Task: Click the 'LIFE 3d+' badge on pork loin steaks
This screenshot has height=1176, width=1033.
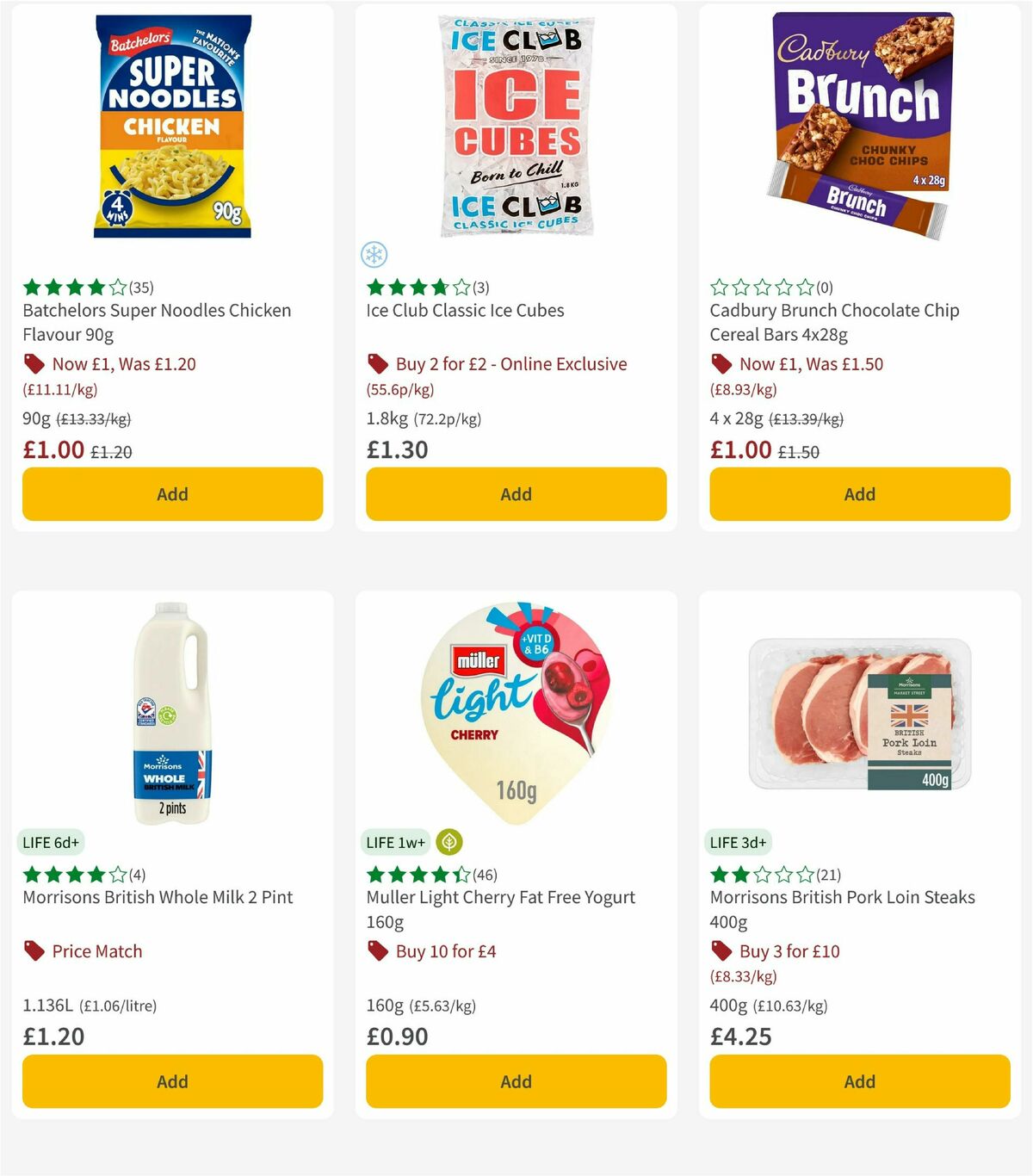Action: [738, 842]
